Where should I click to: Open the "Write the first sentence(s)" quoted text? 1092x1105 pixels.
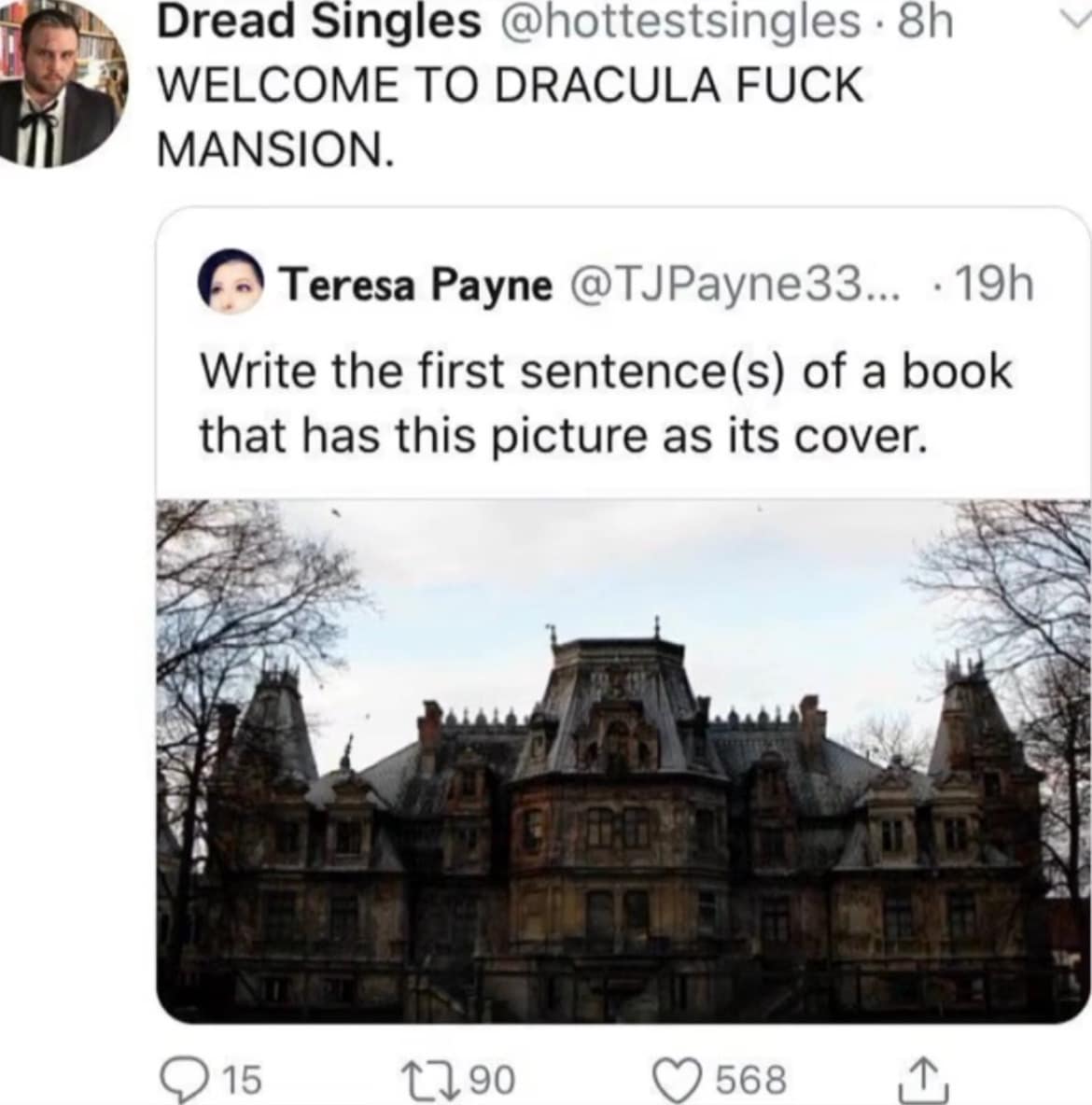coord(607,371)
